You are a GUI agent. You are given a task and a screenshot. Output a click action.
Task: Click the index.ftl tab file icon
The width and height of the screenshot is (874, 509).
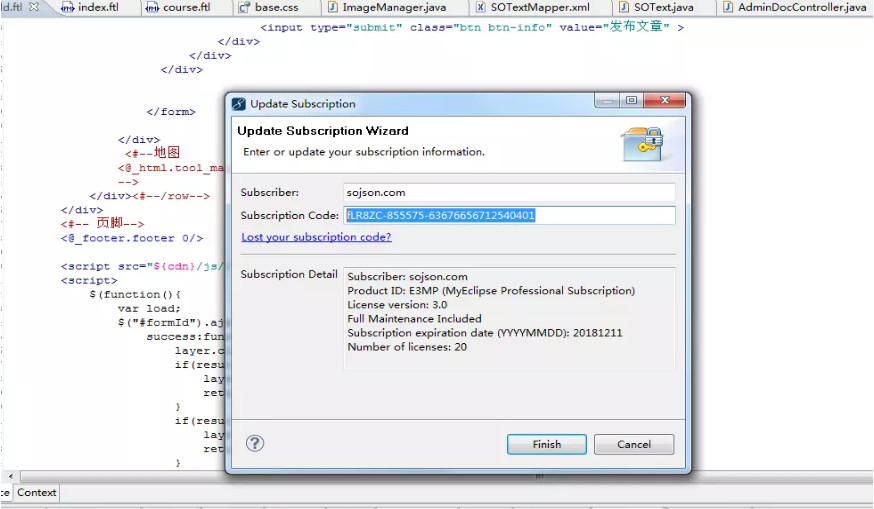click(x=67, y=8)
